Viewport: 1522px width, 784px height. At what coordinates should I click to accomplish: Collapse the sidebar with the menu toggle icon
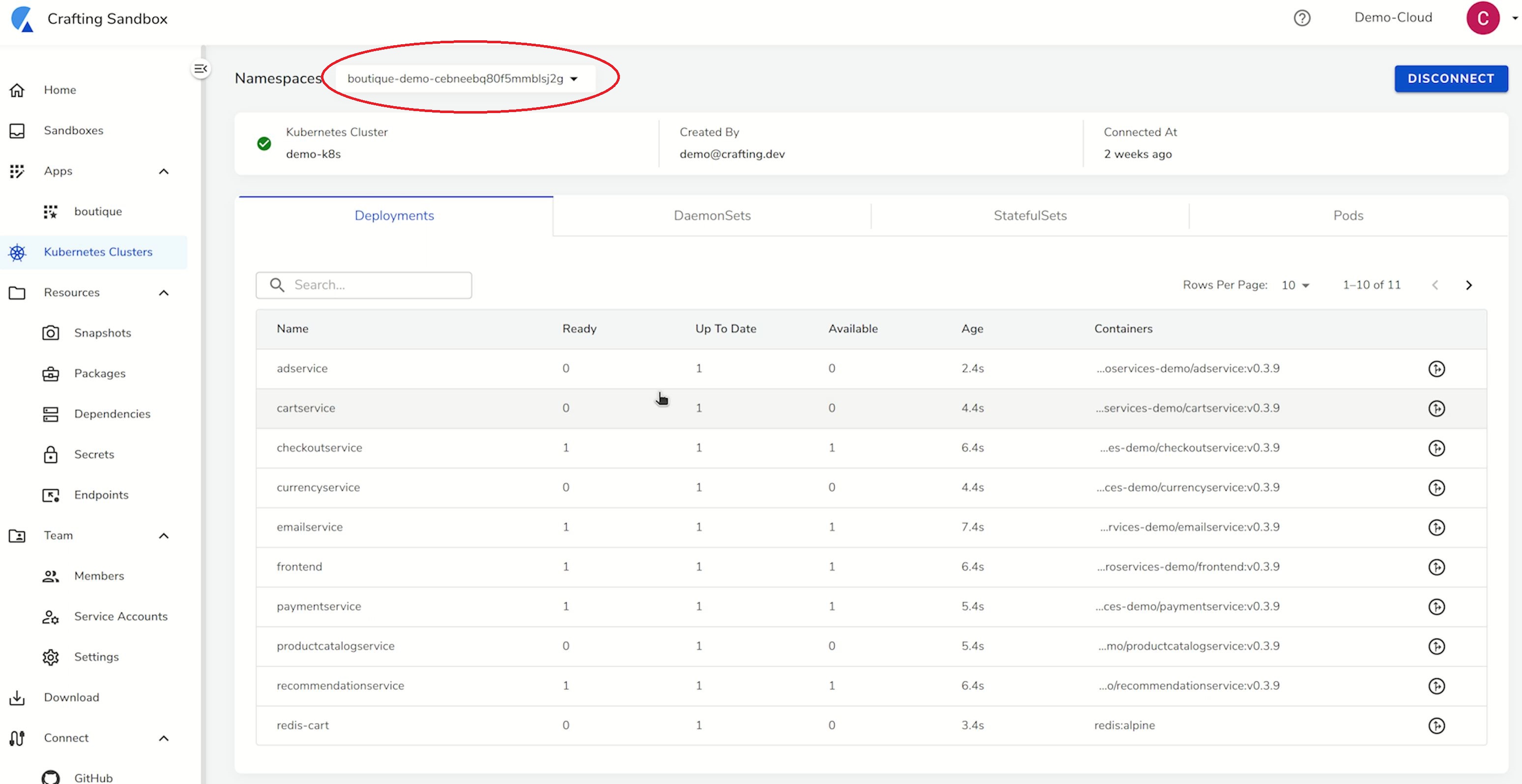click(x=201, y=68)
